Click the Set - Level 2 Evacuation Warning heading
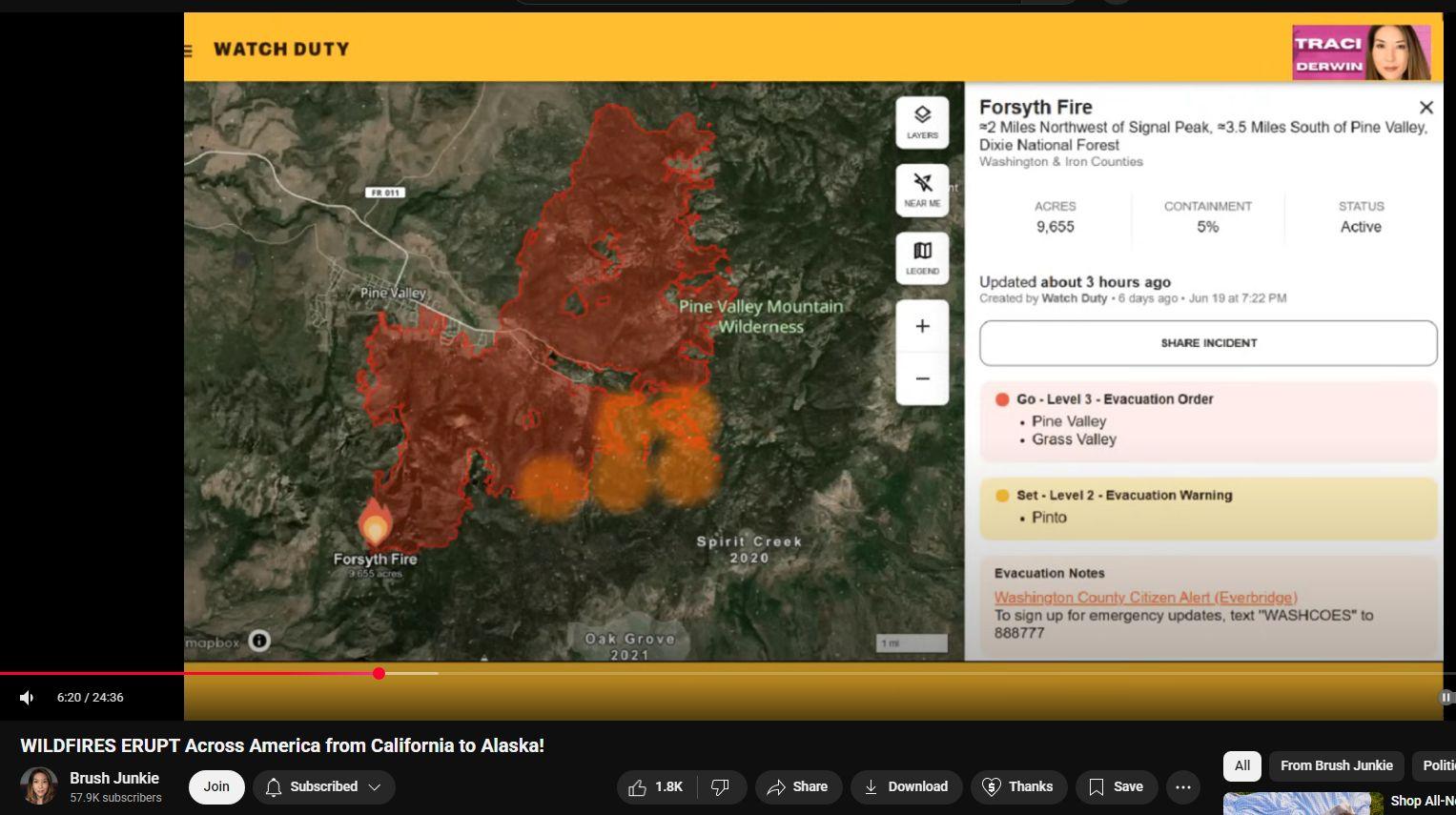The height and width of the screenshot is (815, 1456). tap(1124, 496)
